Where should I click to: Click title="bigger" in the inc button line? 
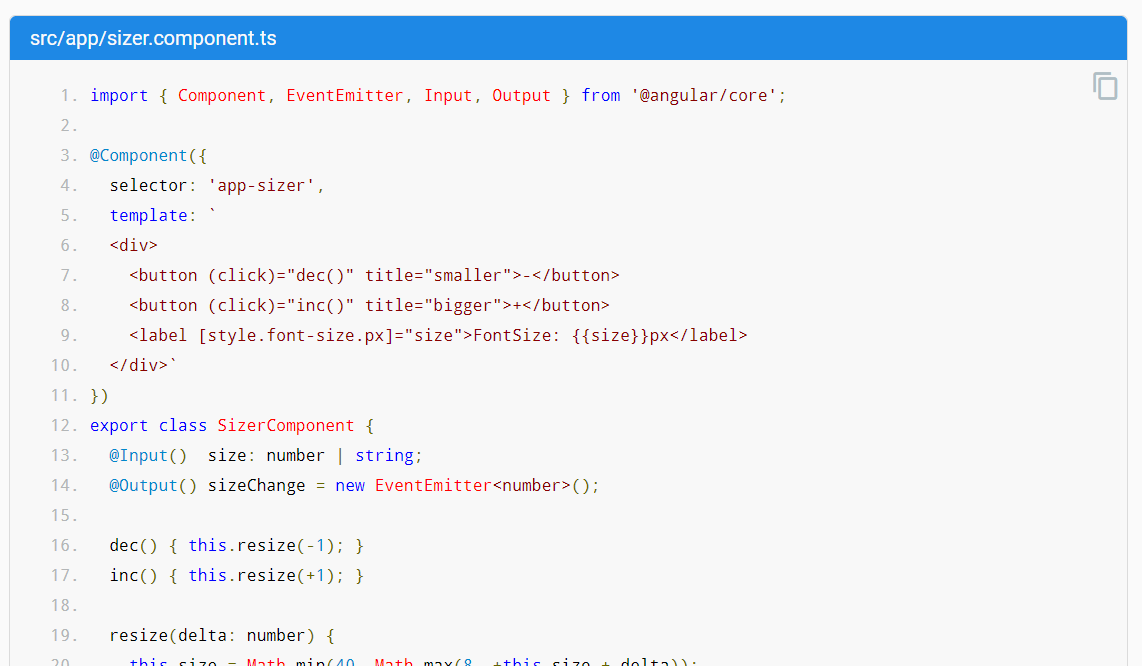433,305
